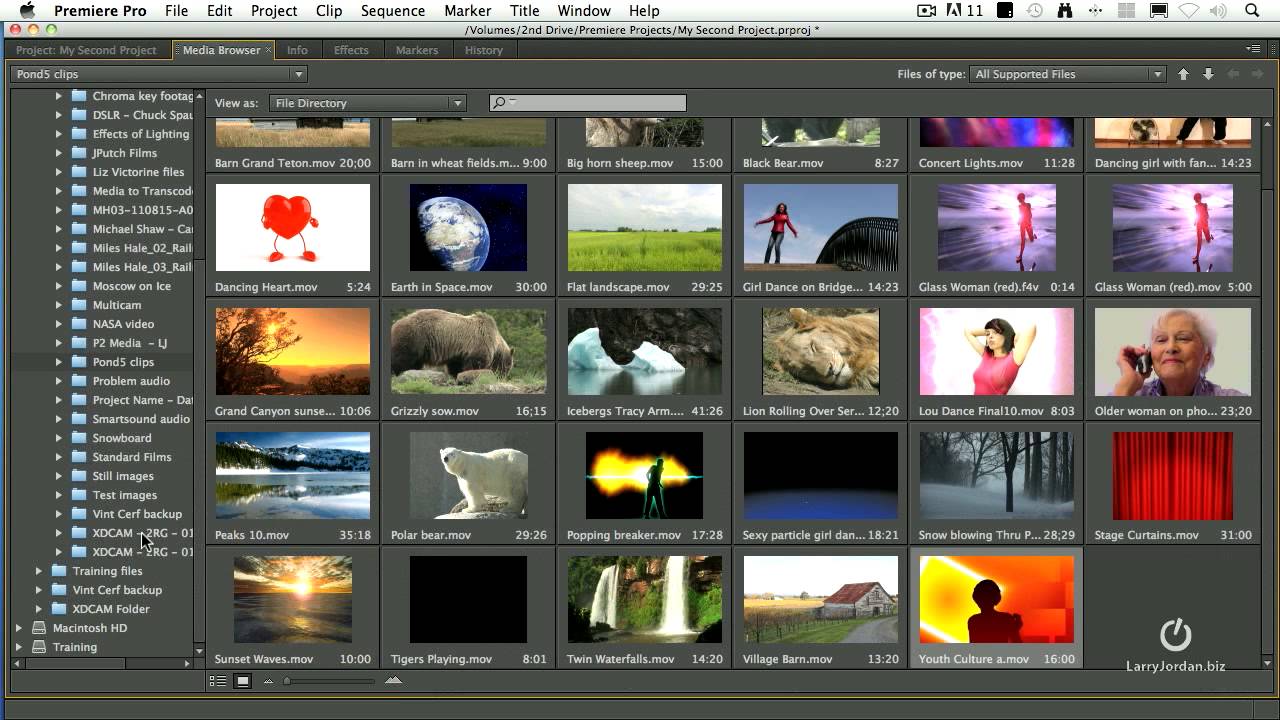Click the down arrow navigation icon
The image size is (1280, 720).
tap(1208, 74)
